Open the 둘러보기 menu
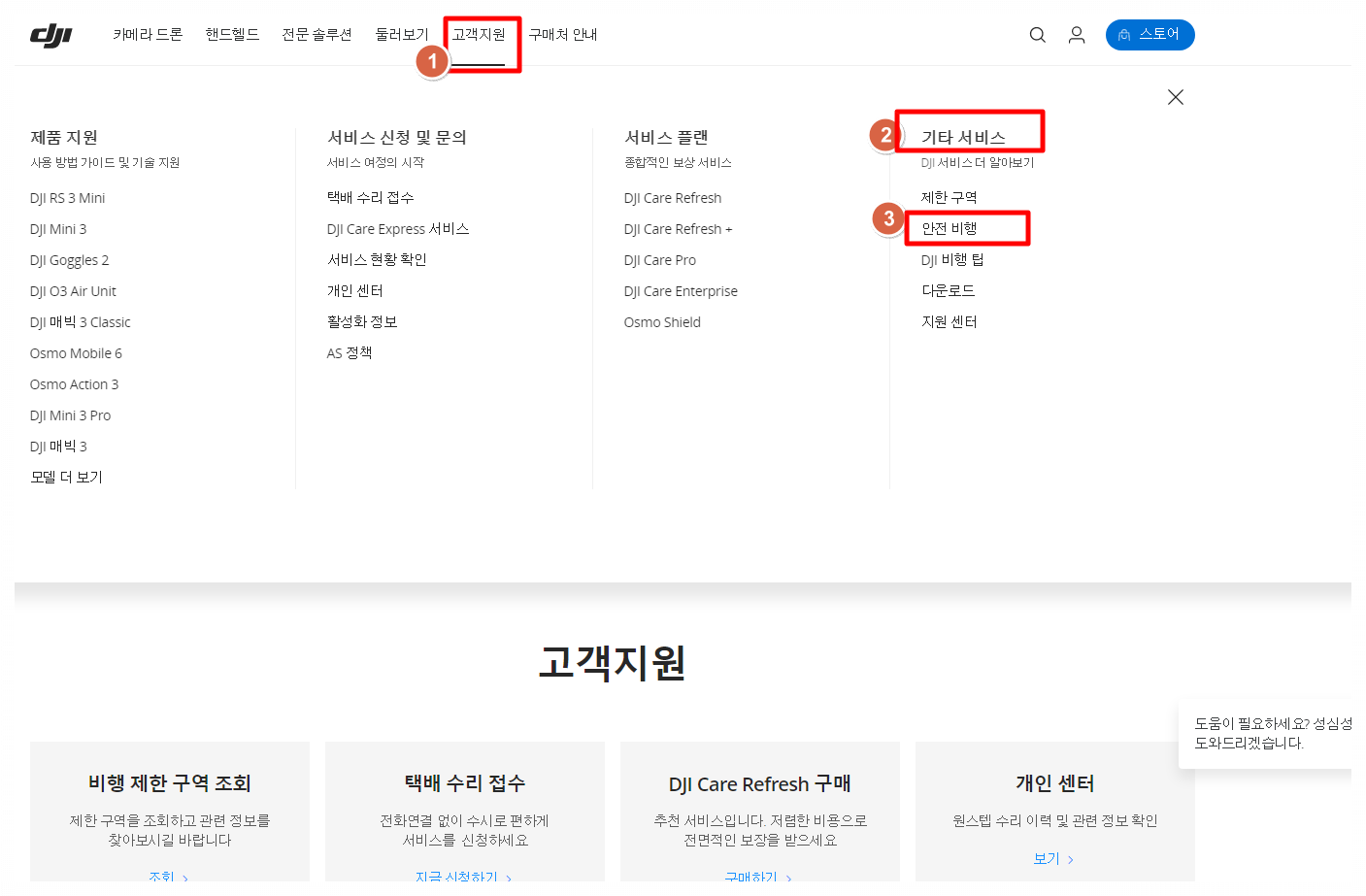 tap(402, 35)
